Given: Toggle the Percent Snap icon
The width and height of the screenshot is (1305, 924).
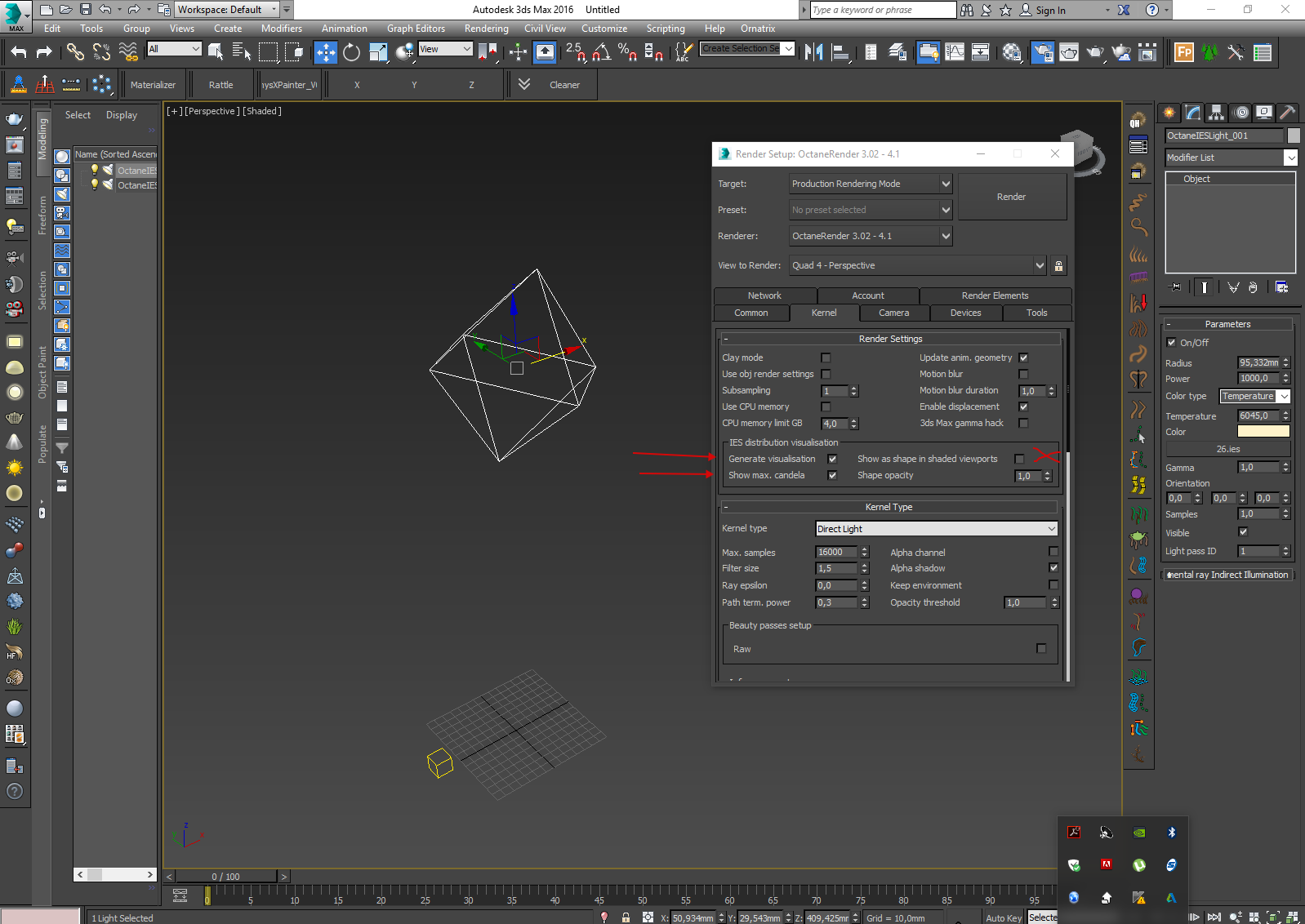Looking at the screenshot, I should [627, 52].
